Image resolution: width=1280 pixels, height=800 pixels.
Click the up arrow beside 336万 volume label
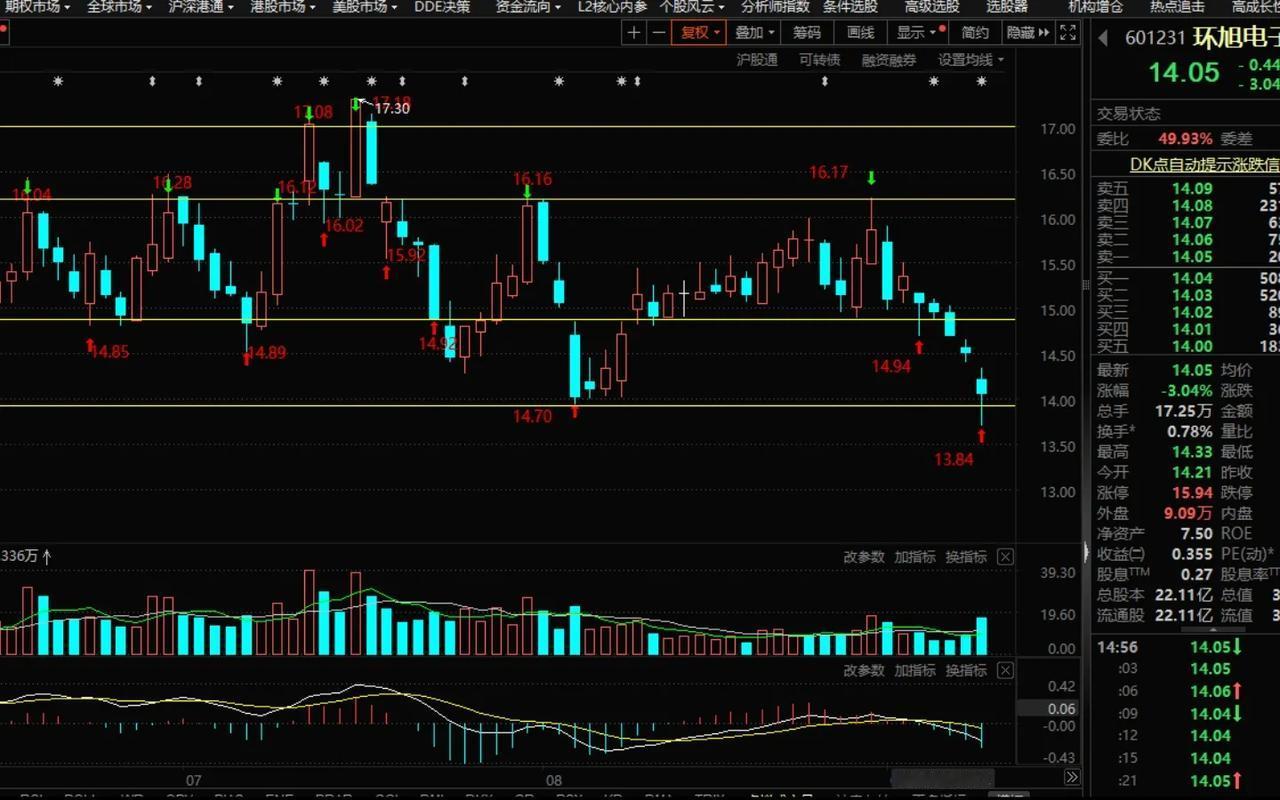click(47, 556)
